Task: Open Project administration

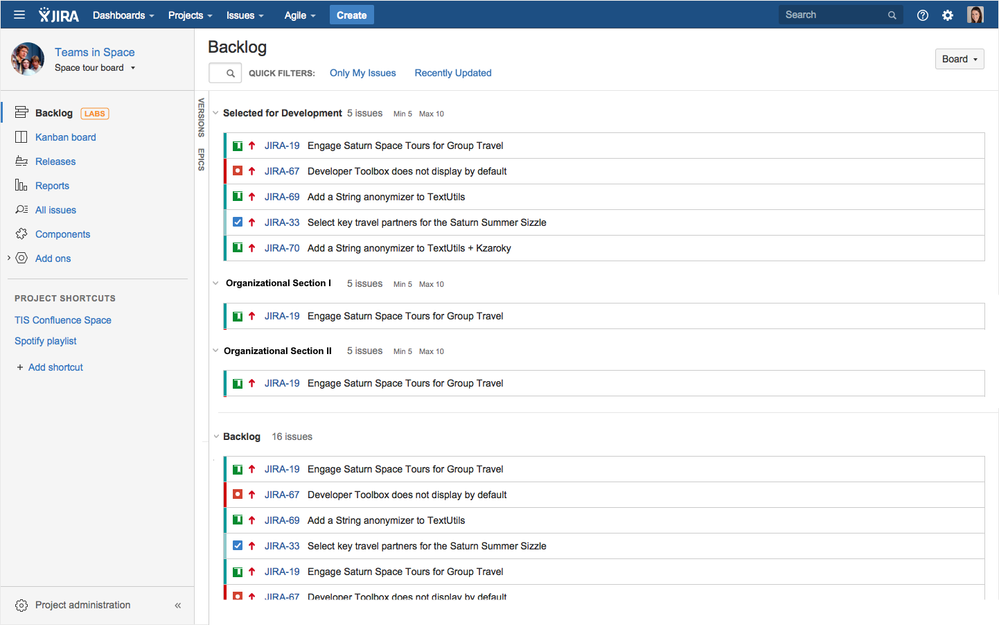Action: tap(83, 605)
